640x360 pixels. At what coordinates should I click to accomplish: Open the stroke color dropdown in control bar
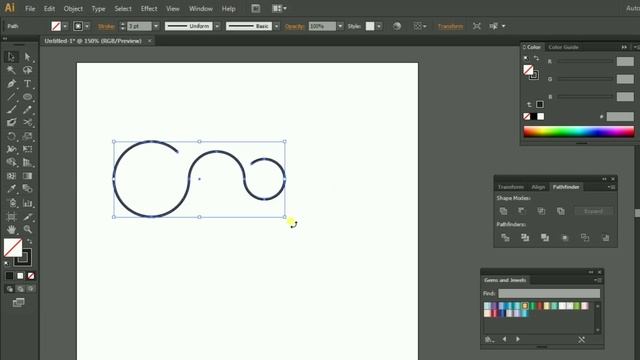87,26
